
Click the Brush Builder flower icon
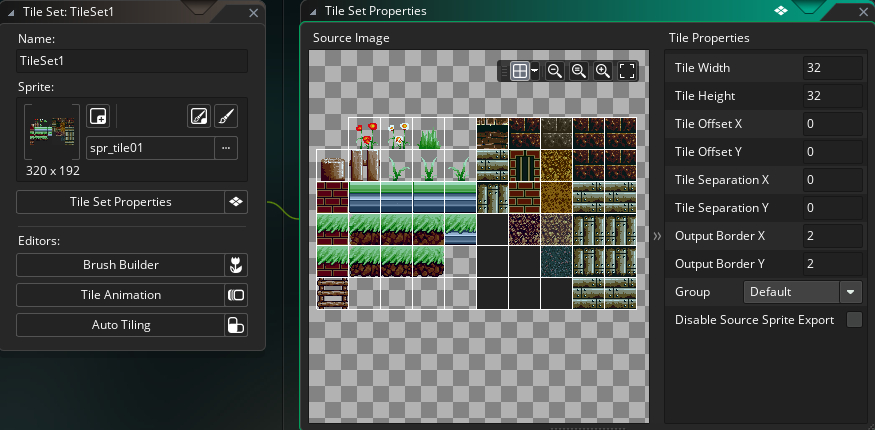tap(236, 265)
